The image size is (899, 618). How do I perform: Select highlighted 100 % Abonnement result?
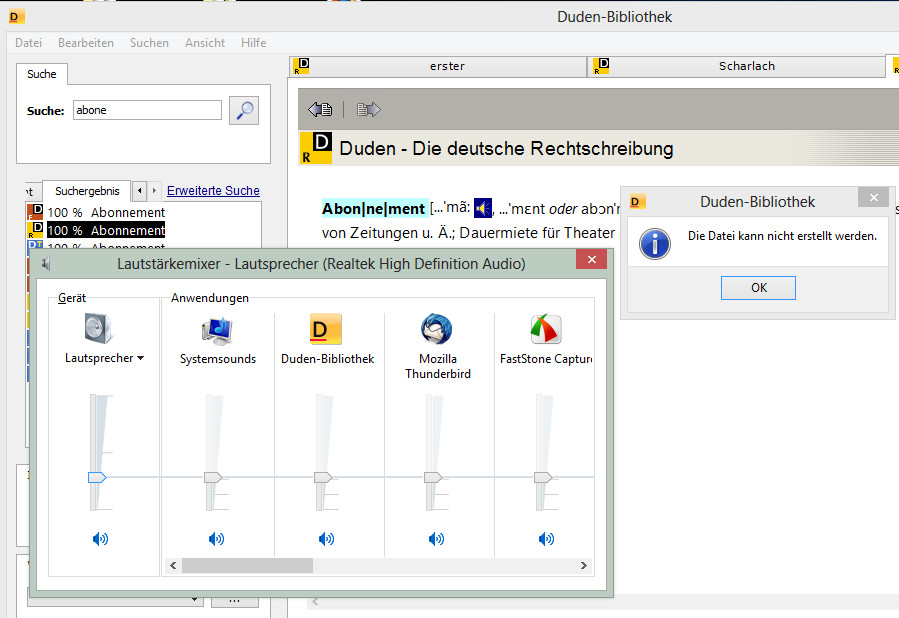[105, 230]
